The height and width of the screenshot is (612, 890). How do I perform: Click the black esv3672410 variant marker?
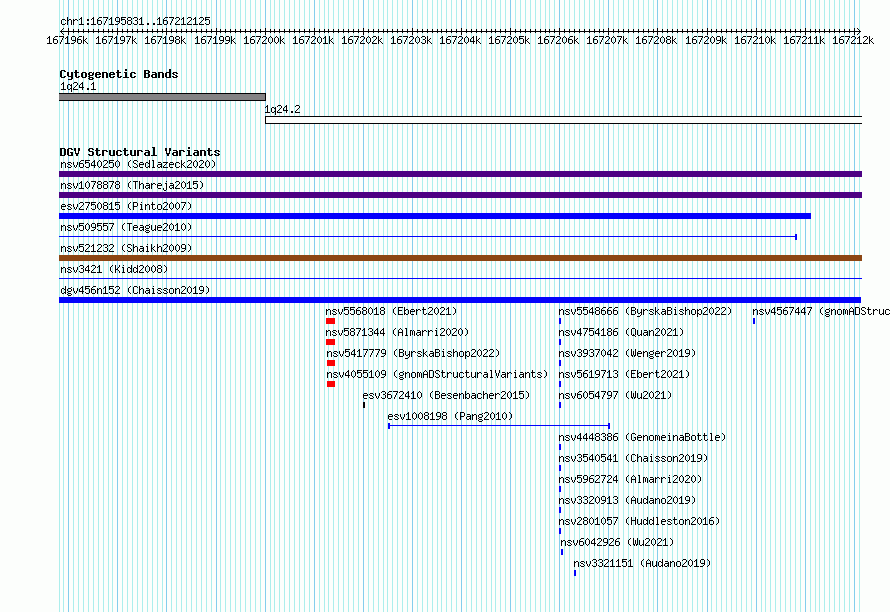364,405
